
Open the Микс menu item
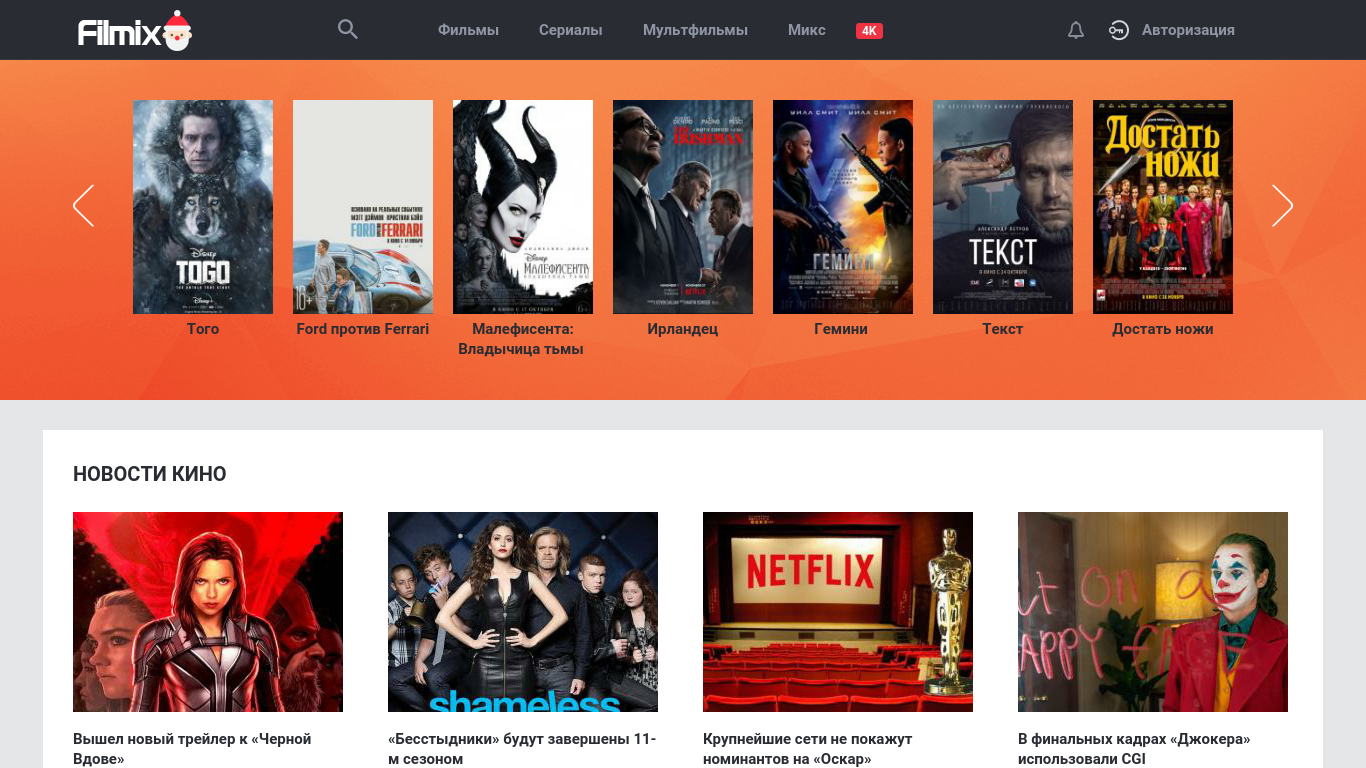[807, 30]
